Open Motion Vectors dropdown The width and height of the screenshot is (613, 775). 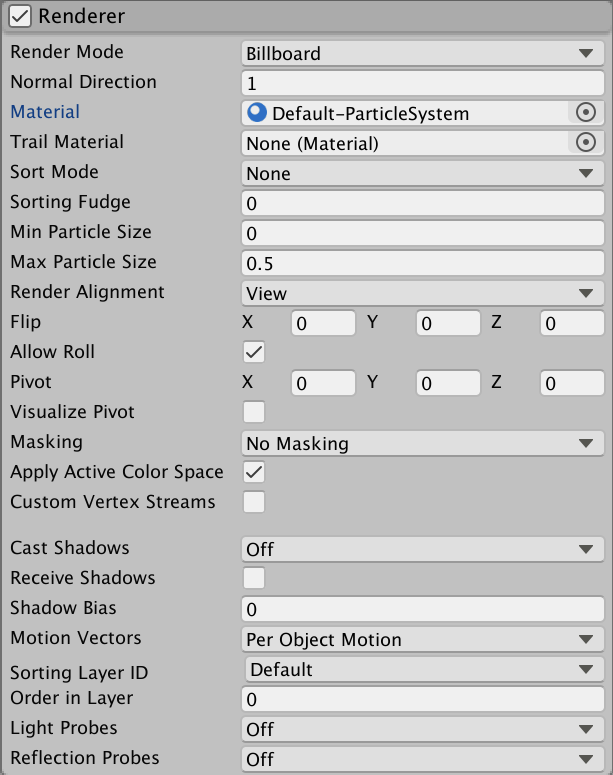pos(422,639)
